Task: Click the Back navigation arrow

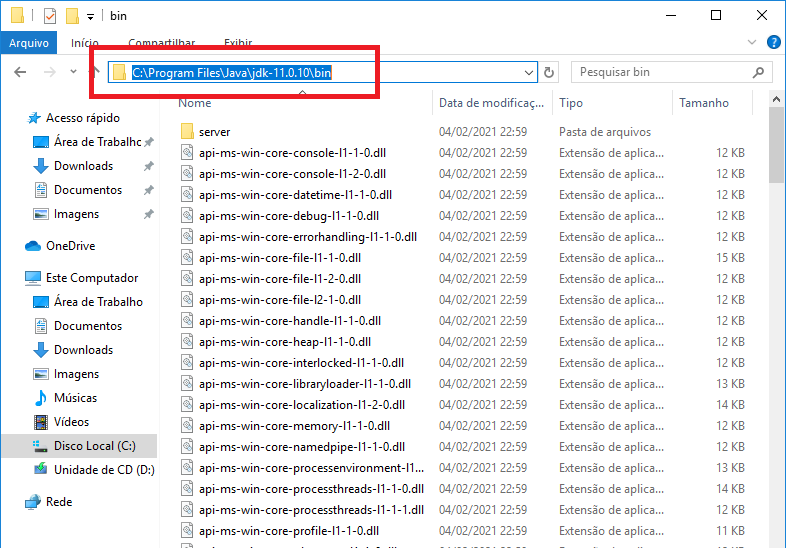Action: [20, 72]
